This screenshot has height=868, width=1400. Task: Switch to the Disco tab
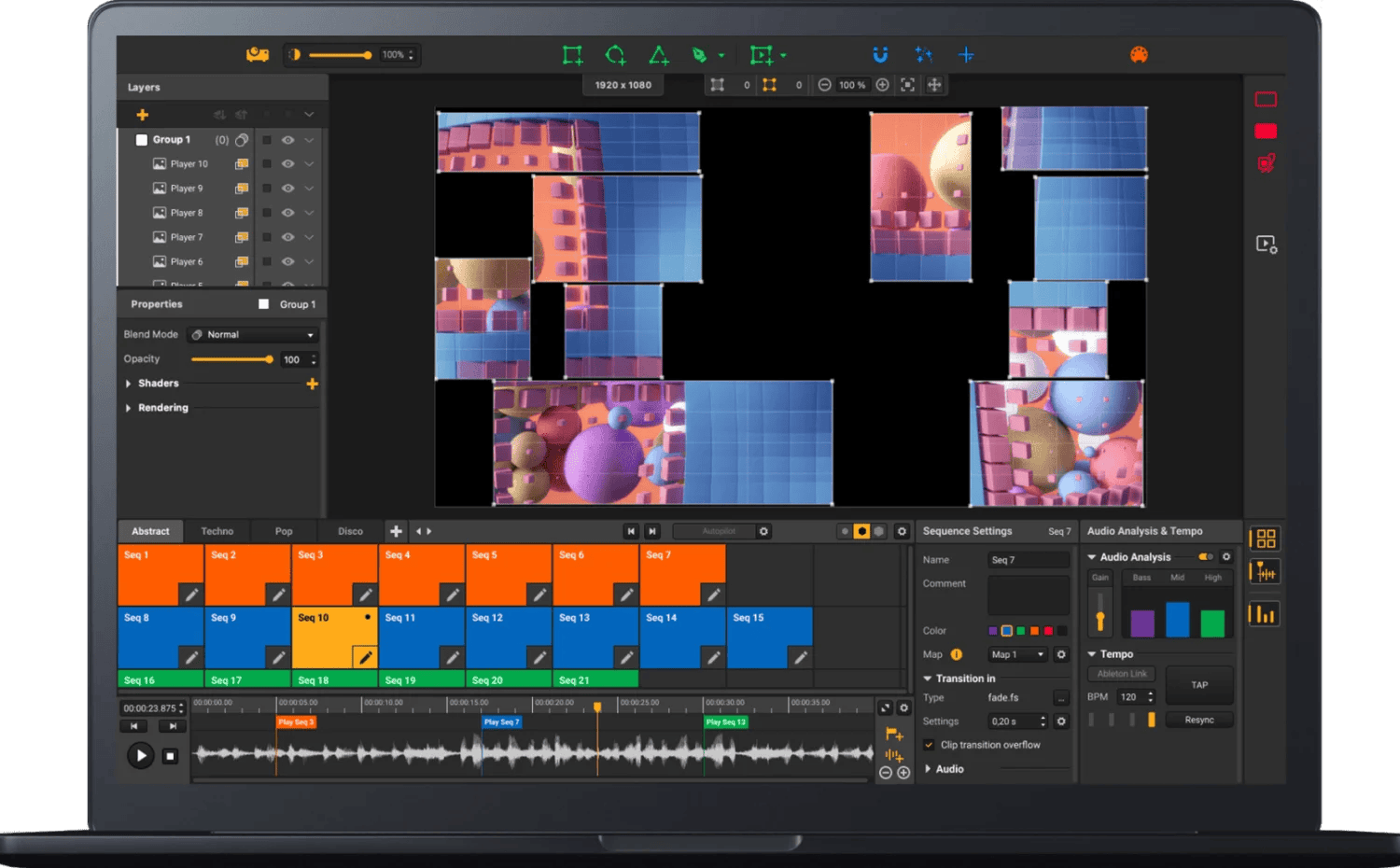[350, 531]
